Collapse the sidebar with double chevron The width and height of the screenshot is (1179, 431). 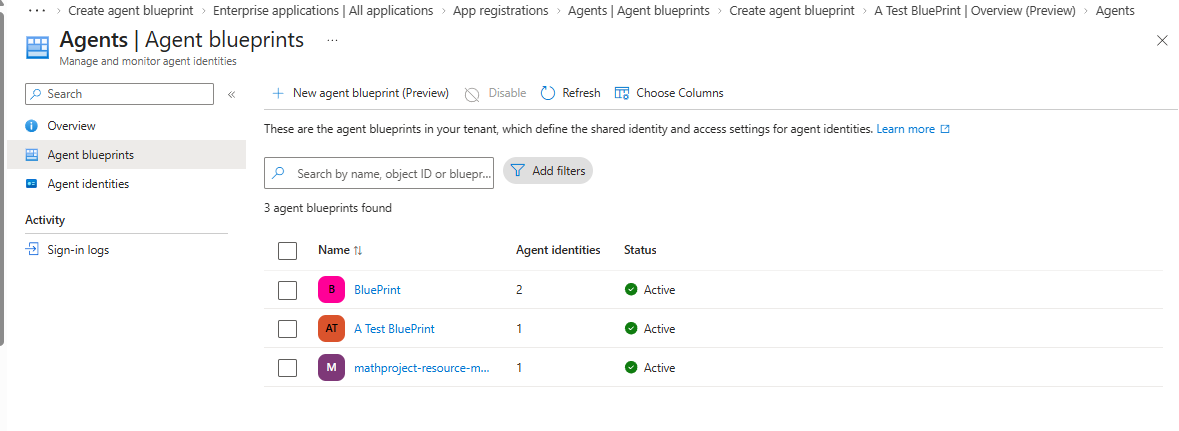click(x=232, y=94)
